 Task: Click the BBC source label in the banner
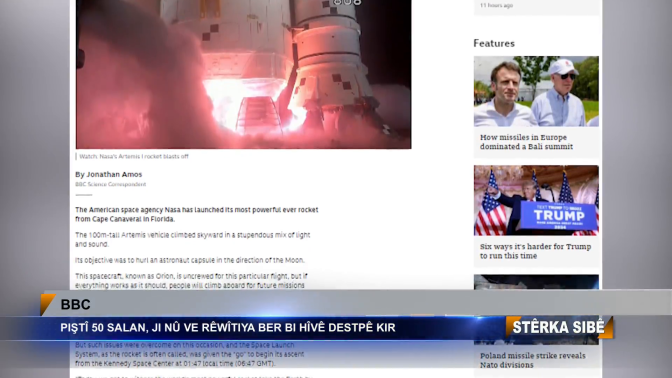point(75,304)
